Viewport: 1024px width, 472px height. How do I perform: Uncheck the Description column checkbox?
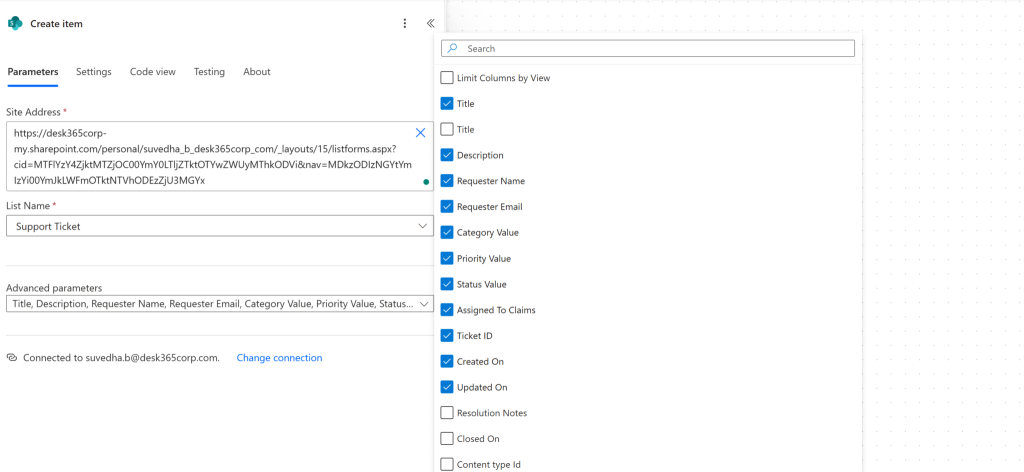pyautogui.click(x=447, y=155)
